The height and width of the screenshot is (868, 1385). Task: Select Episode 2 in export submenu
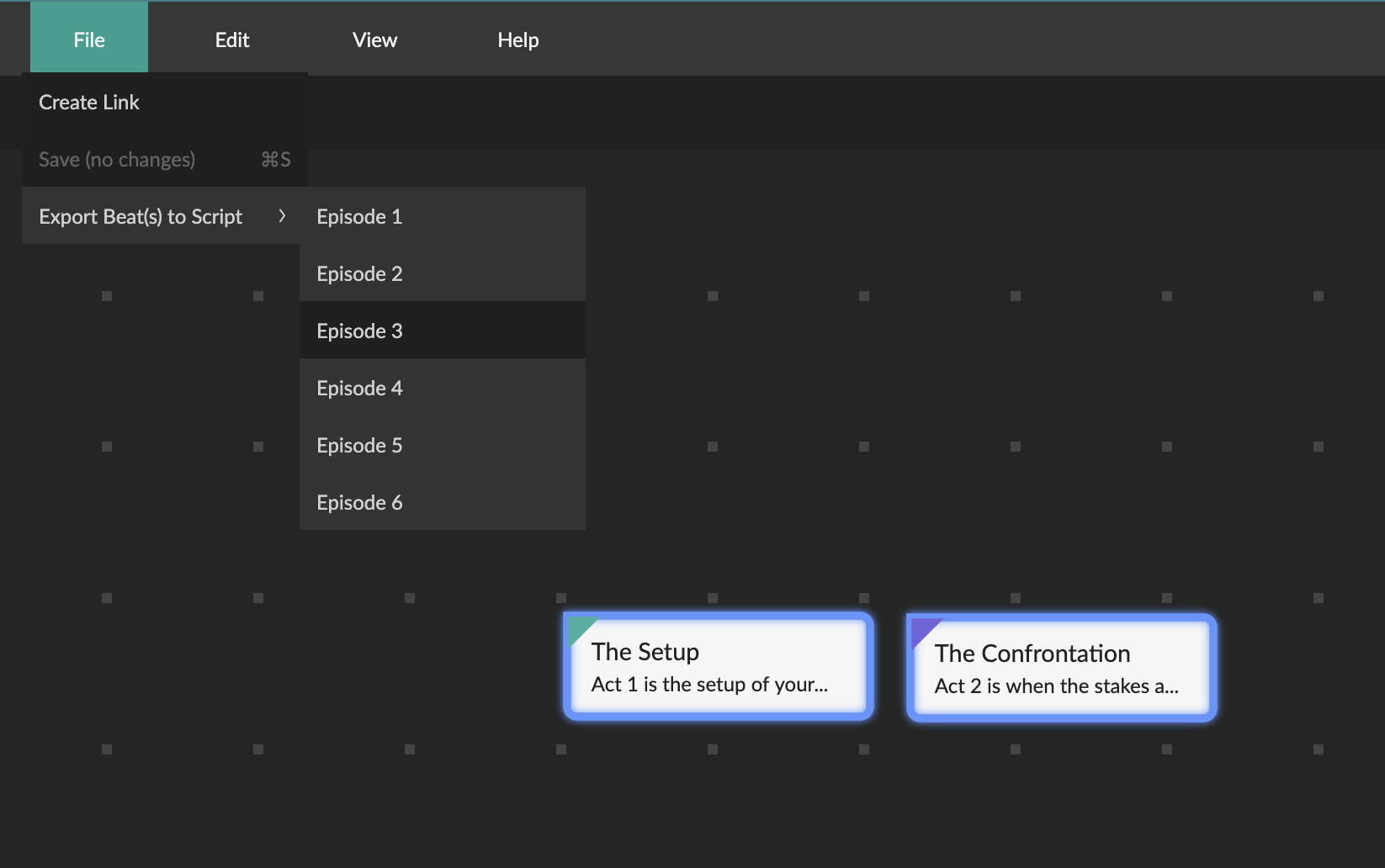(443, 273)
